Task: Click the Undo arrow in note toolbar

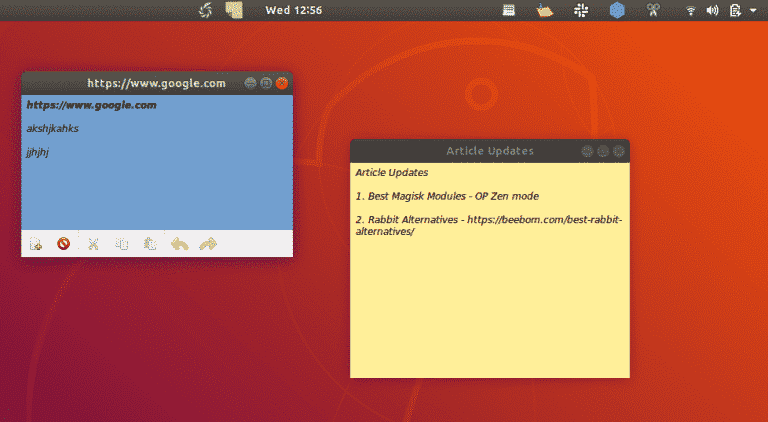Action: tap(180, 243)
